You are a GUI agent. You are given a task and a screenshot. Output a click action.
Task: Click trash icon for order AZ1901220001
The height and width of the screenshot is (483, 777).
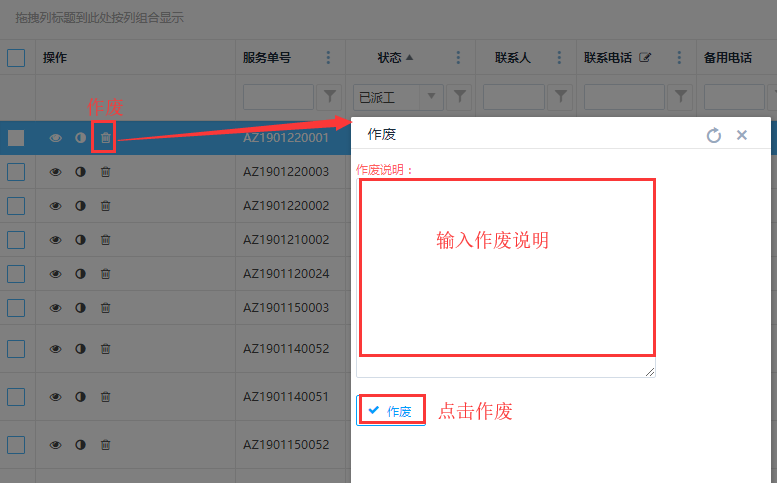coord(105,138)
